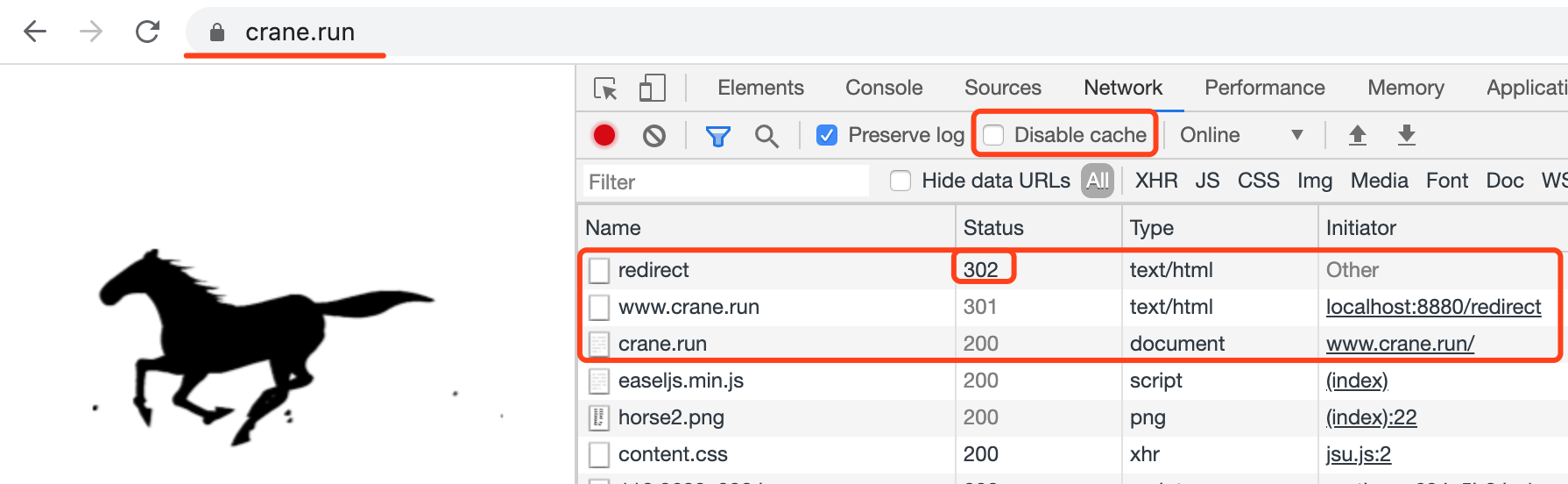Screen dimensions: 1568x484
Task: Toggle the device toolbar icon
Action: [653, 88]
